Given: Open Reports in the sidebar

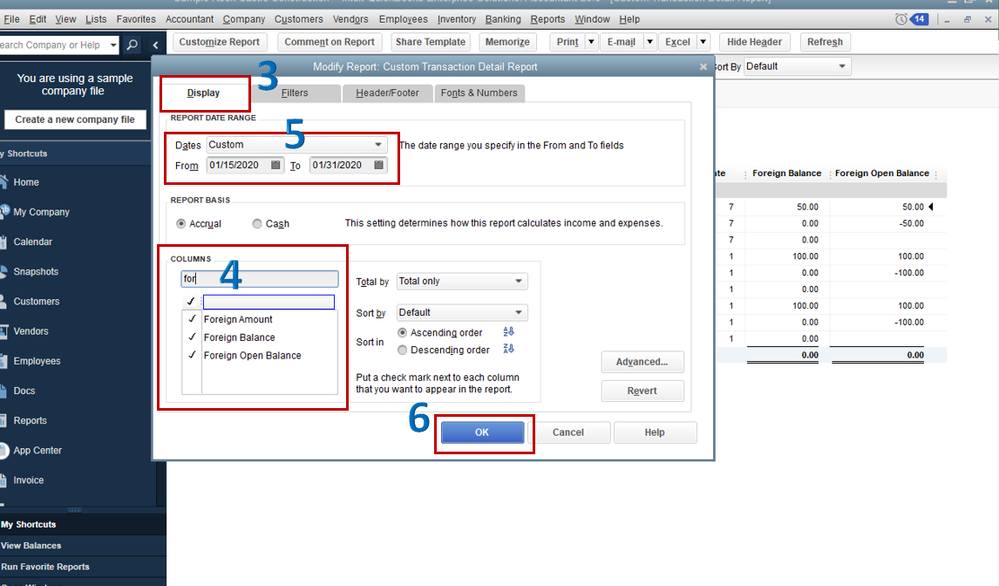Looking at the screenshot, I should click(x=30, y=420).
